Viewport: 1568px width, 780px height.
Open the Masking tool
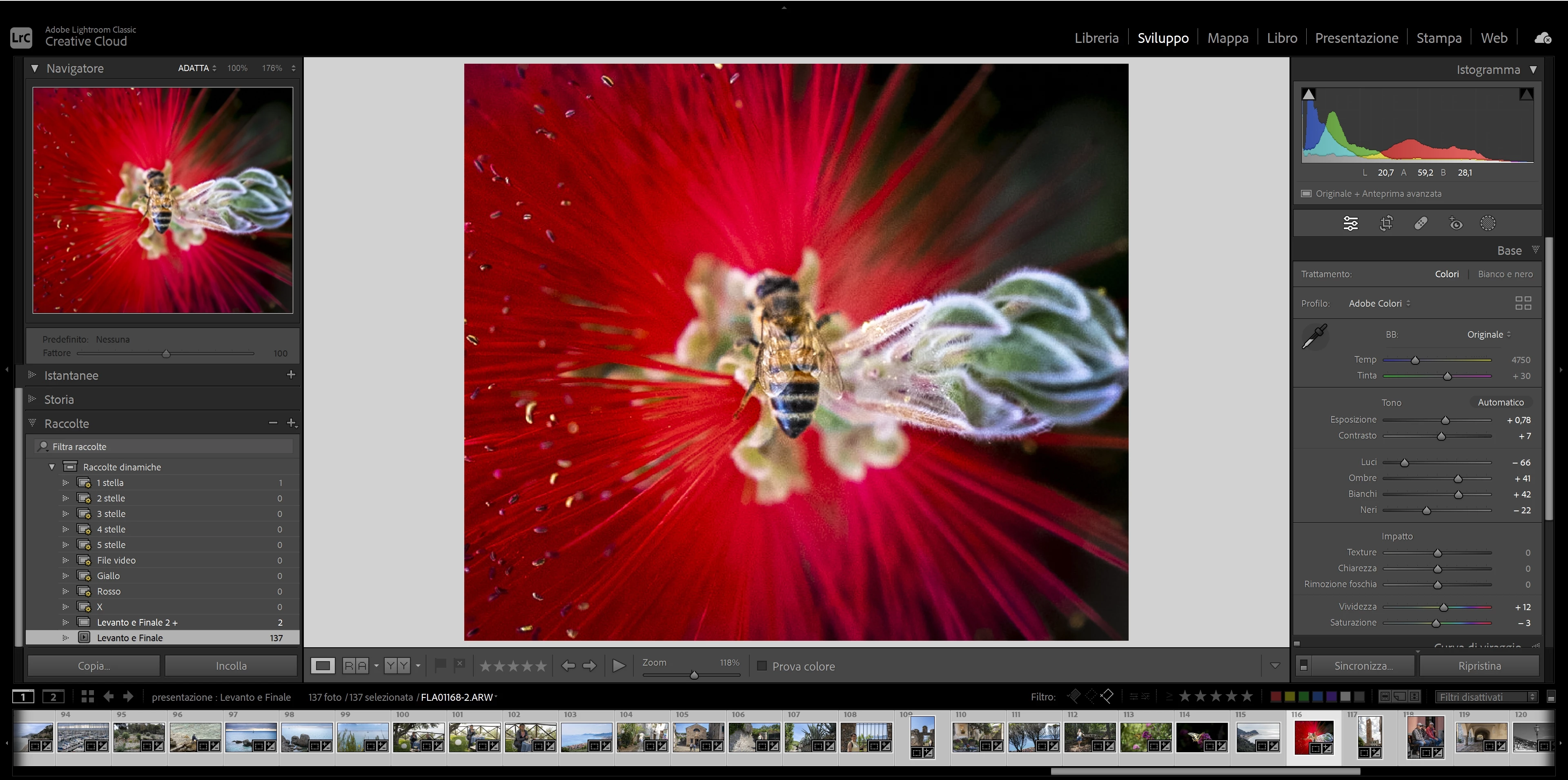pyautogui.click(x=1488, y=223)
